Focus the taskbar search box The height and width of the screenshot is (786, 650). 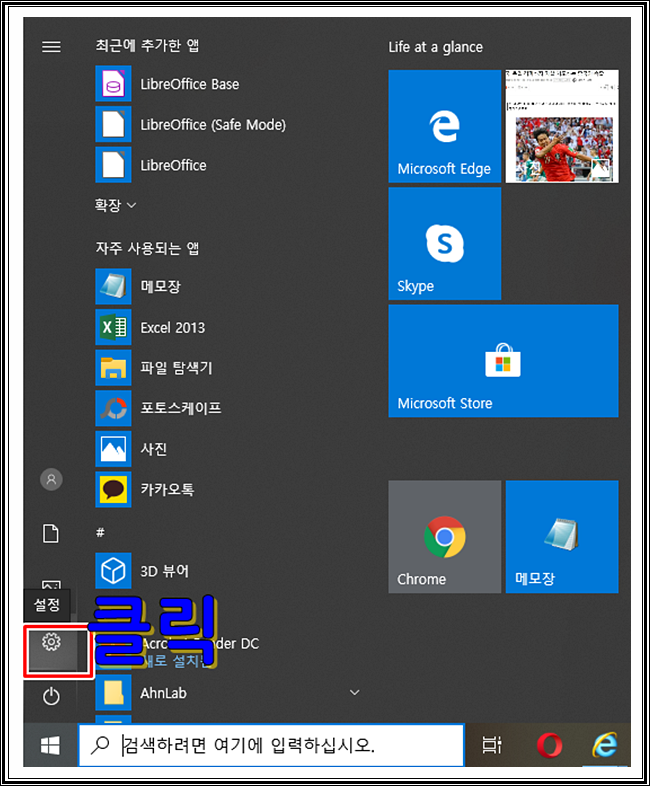point(272,745)
